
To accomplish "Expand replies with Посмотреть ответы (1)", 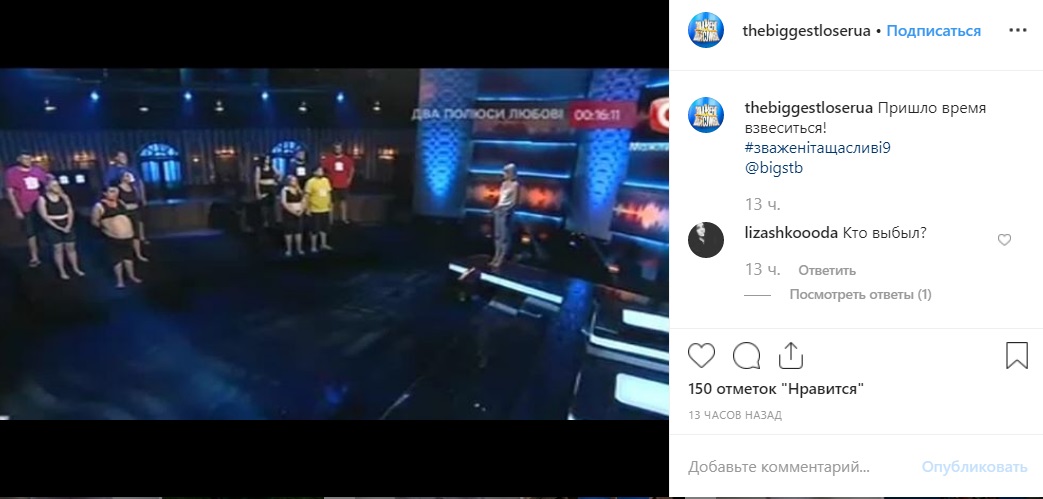I will tap(860, 295).
